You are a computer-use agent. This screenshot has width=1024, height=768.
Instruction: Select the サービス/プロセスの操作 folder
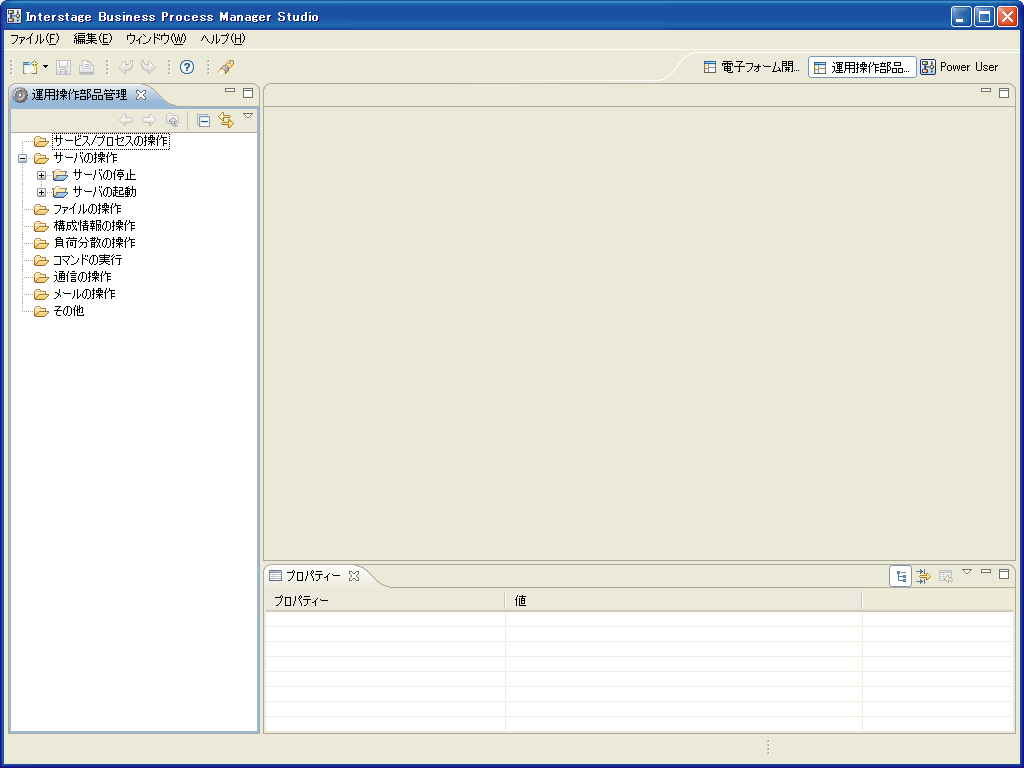[x=110, y=141]
